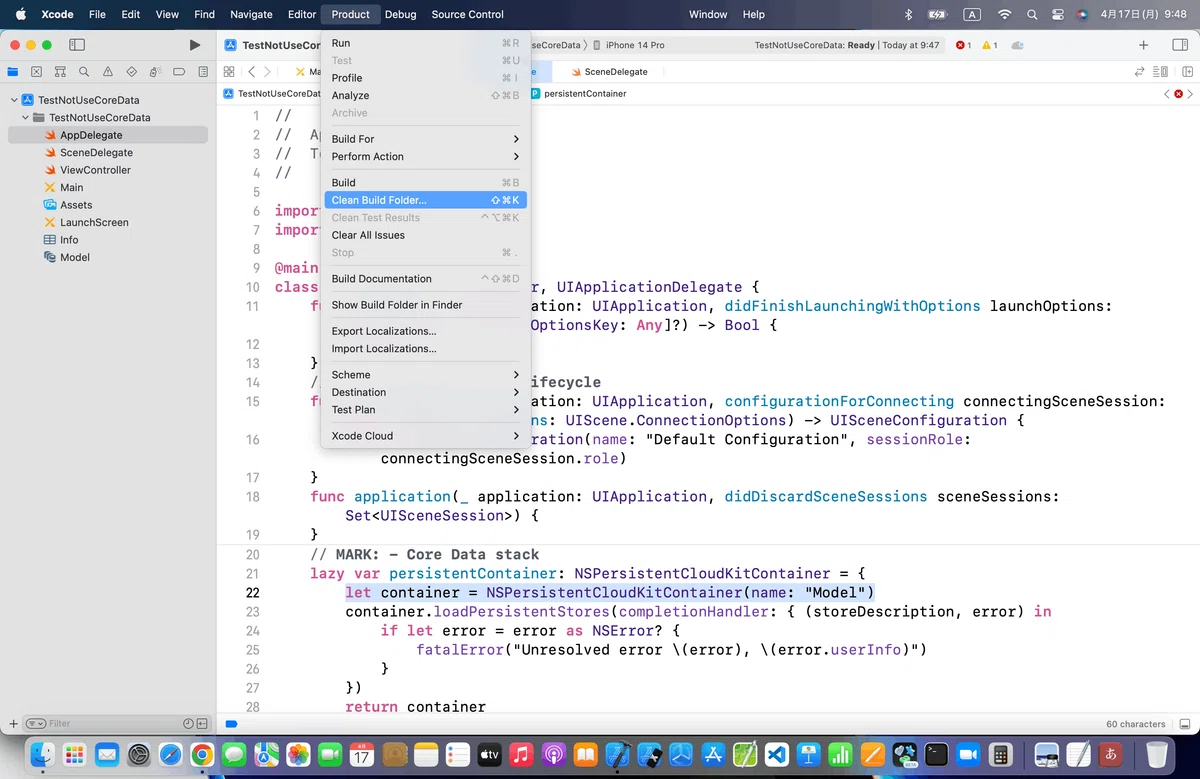Select AppDelegate in the navigator
1200x779 pixels.
tap(108, 135)
